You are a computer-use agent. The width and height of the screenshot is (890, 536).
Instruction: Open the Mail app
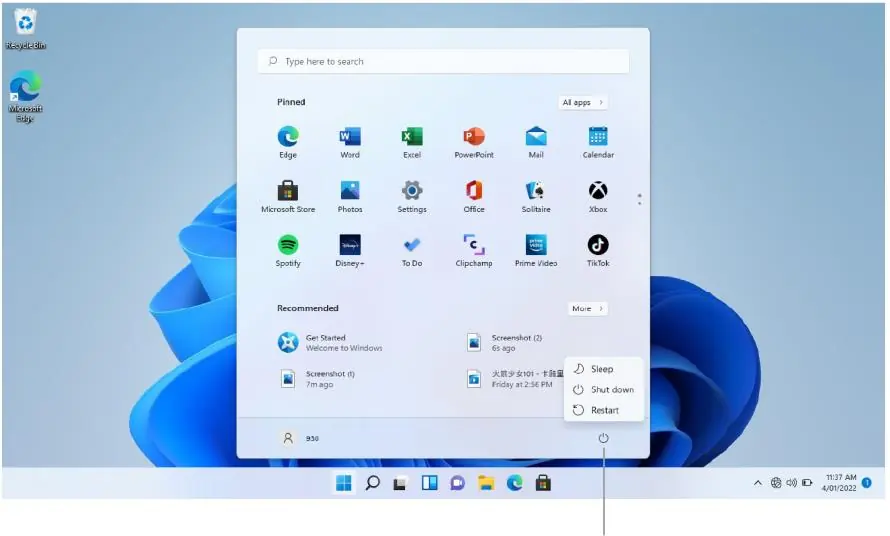tap(536, 142)
